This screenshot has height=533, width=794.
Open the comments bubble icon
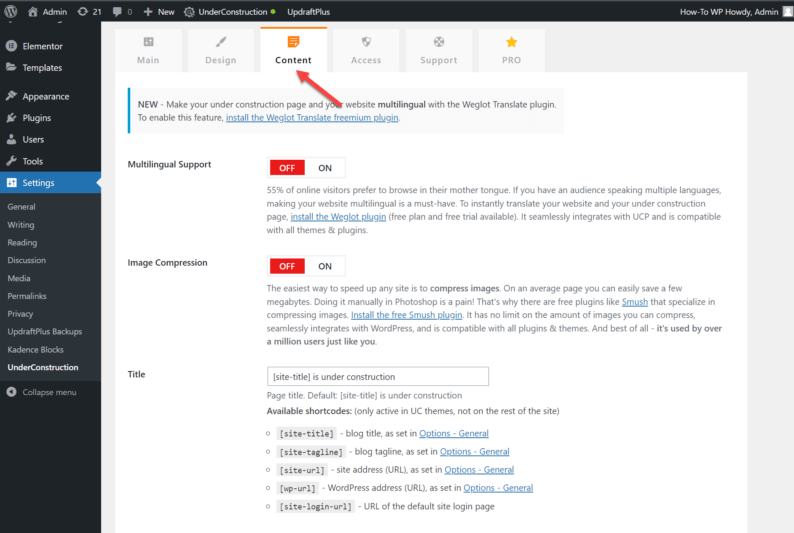(117, 12)
